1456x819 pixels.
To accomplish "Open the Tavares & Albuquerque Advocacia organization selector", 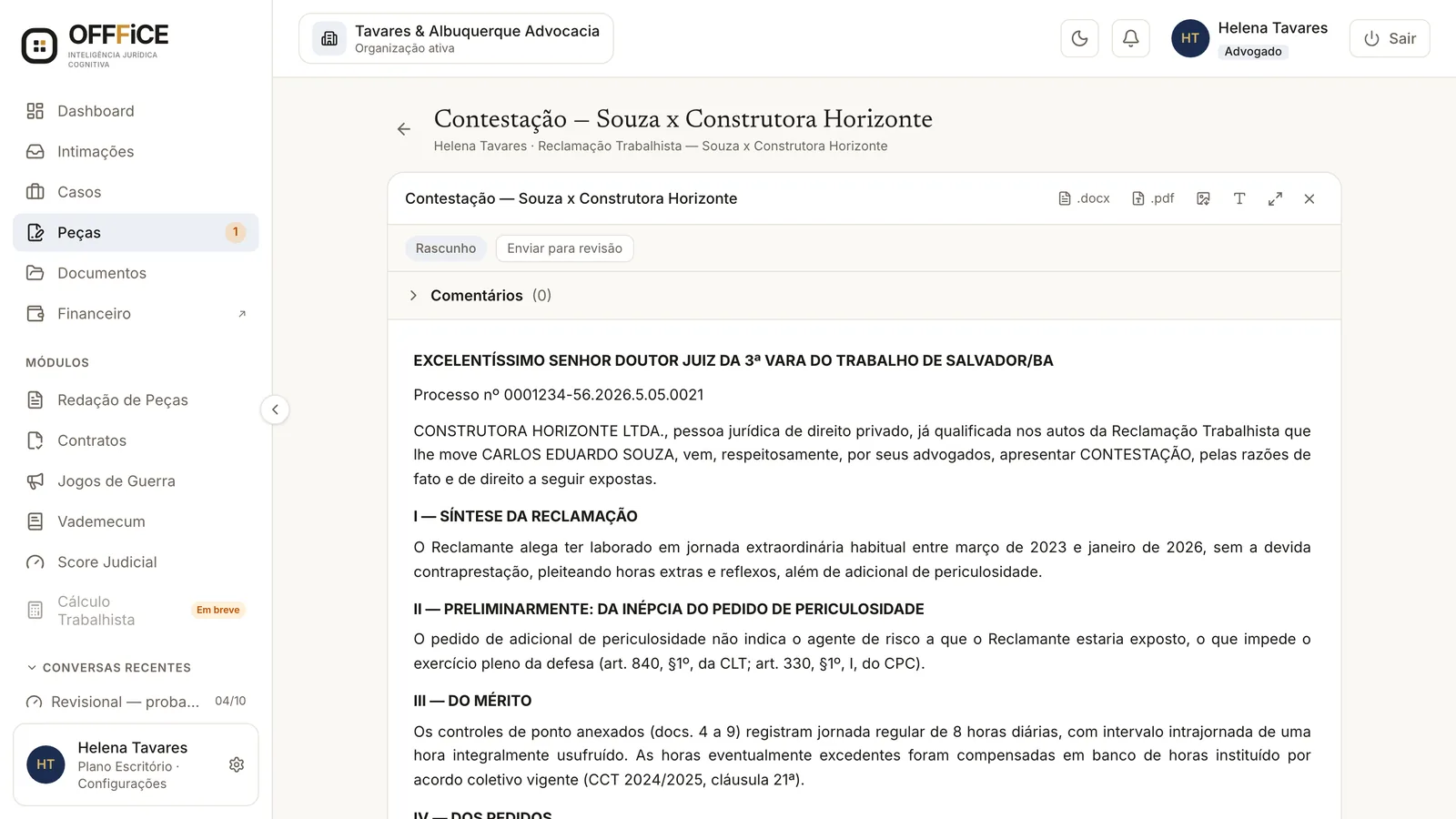I will click(456, 38).
